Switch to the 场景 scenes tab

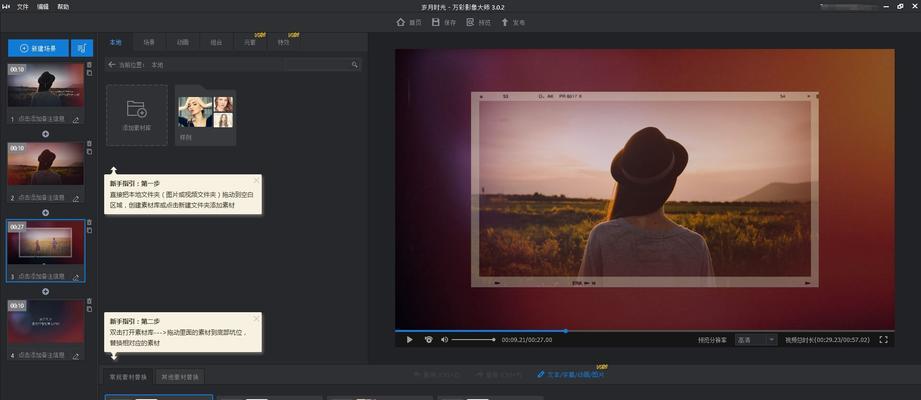point(149,42)
